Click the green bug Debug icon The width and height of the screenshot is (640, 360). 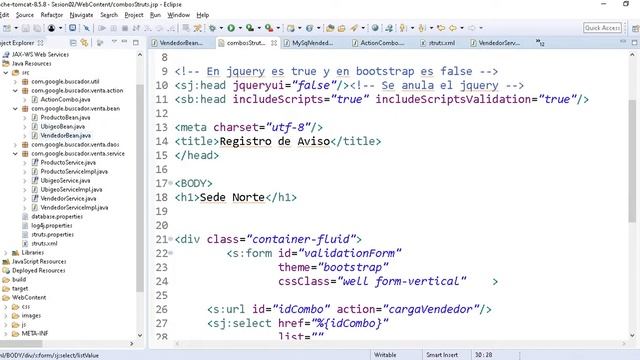pos(212,28)
